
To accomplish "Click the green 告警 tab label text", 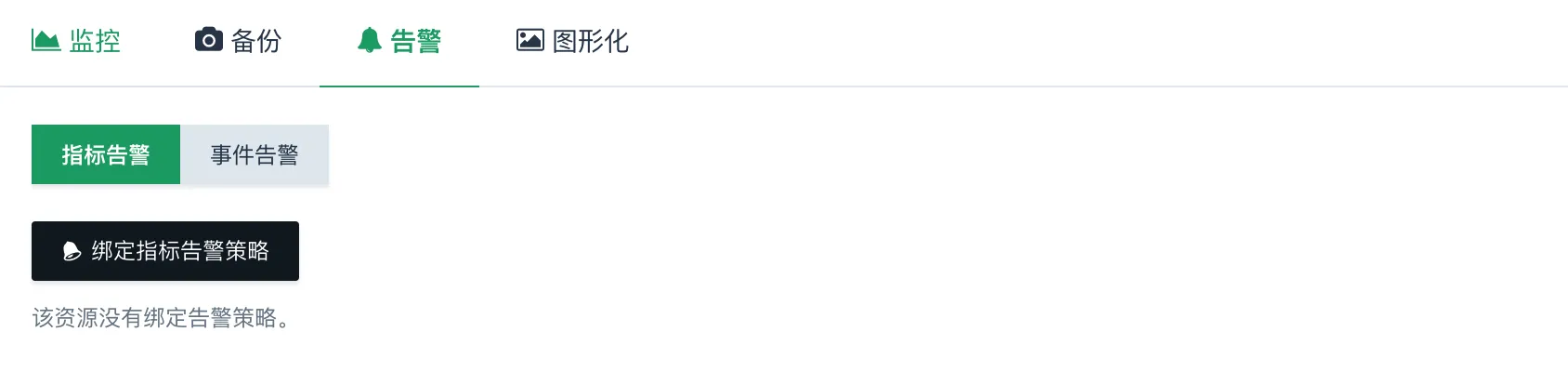I will pos(416,41).
